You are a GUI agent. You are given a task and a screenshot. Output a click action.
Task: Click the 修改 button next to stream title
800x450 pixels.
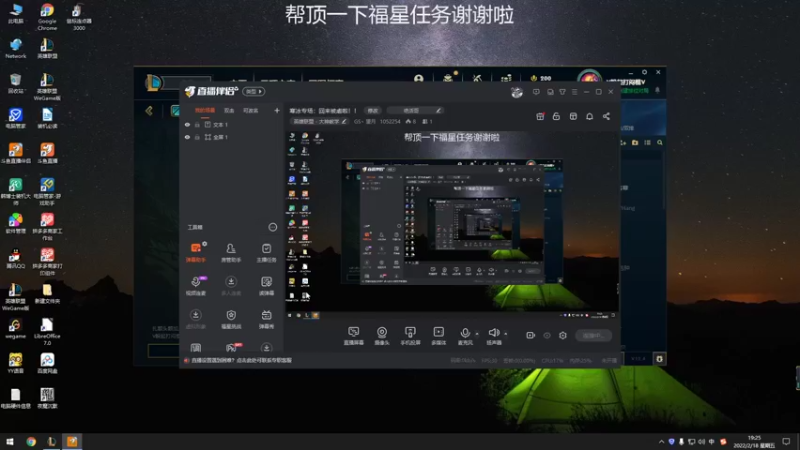click(x=373, y=110)
